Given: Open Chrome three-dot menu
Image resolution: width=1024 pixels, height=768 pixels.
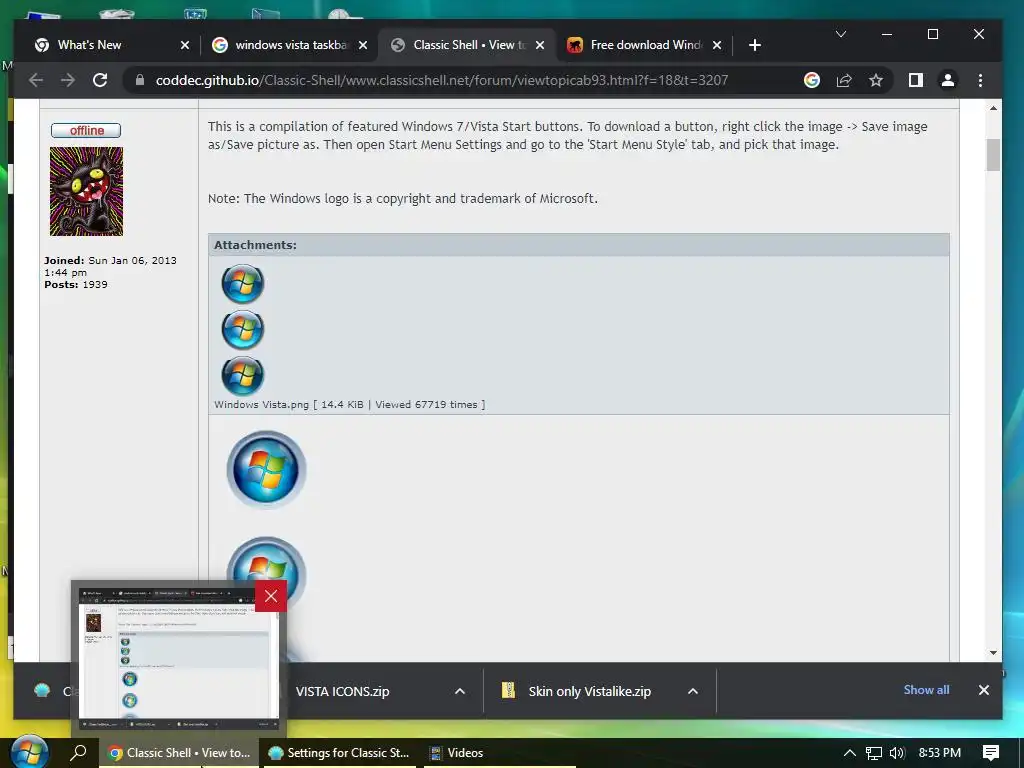Looking at the screenshot, I should (980, 80).
